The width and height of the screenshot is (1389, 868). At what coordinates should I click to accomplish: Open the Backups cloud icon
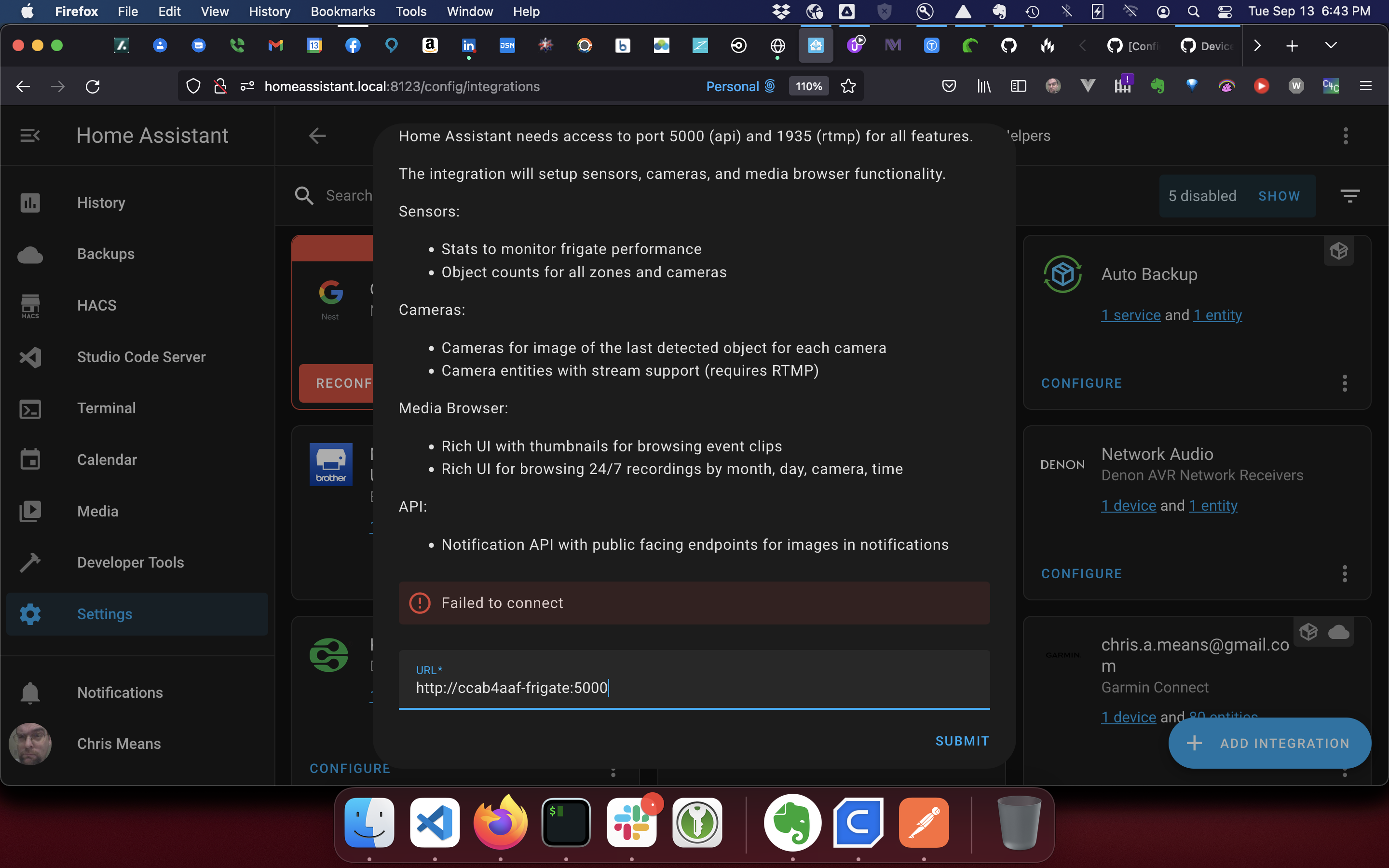click(30, 254)
